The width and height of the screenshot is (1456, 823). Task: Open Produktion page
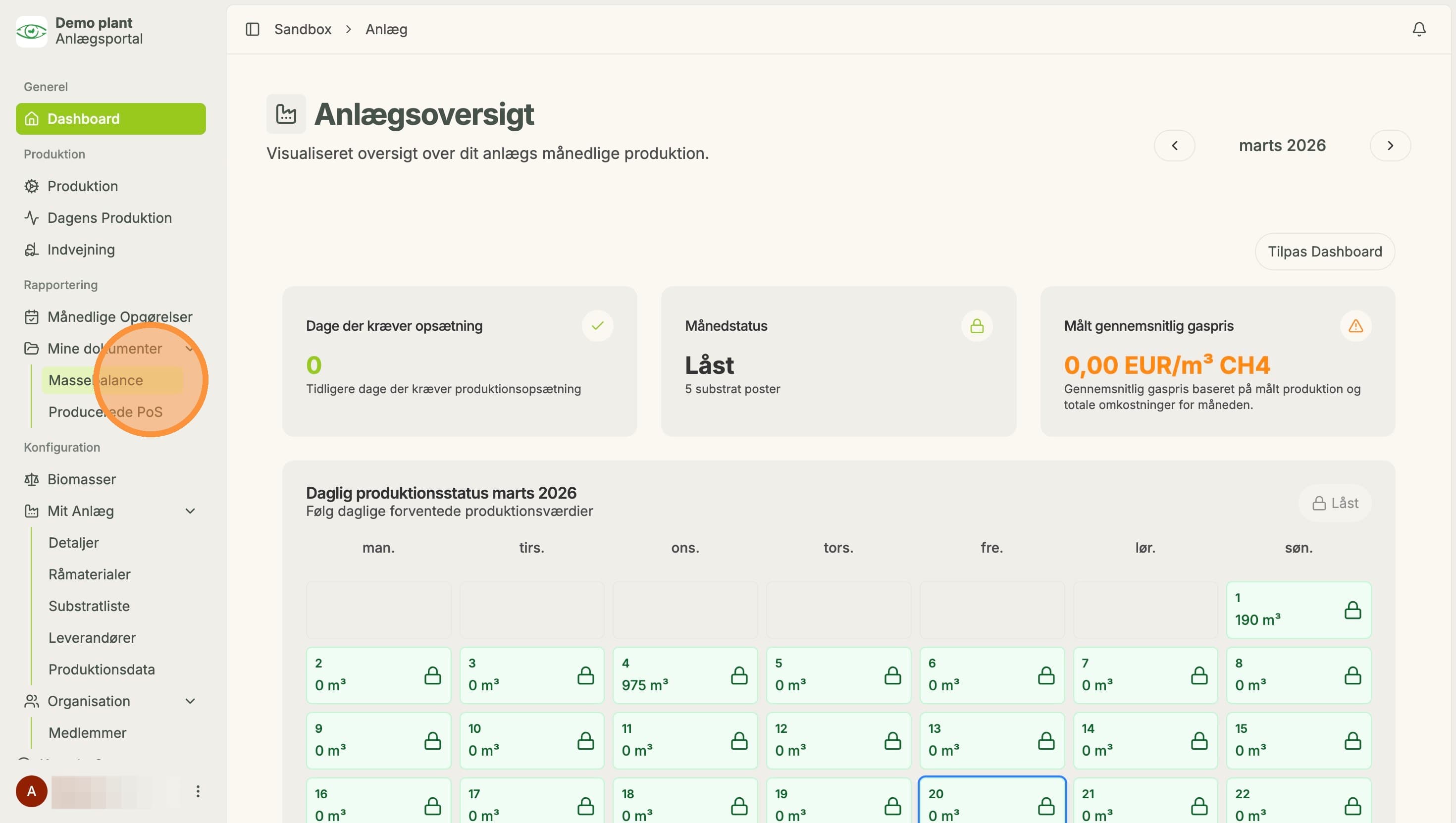click(x=111, y=186)
